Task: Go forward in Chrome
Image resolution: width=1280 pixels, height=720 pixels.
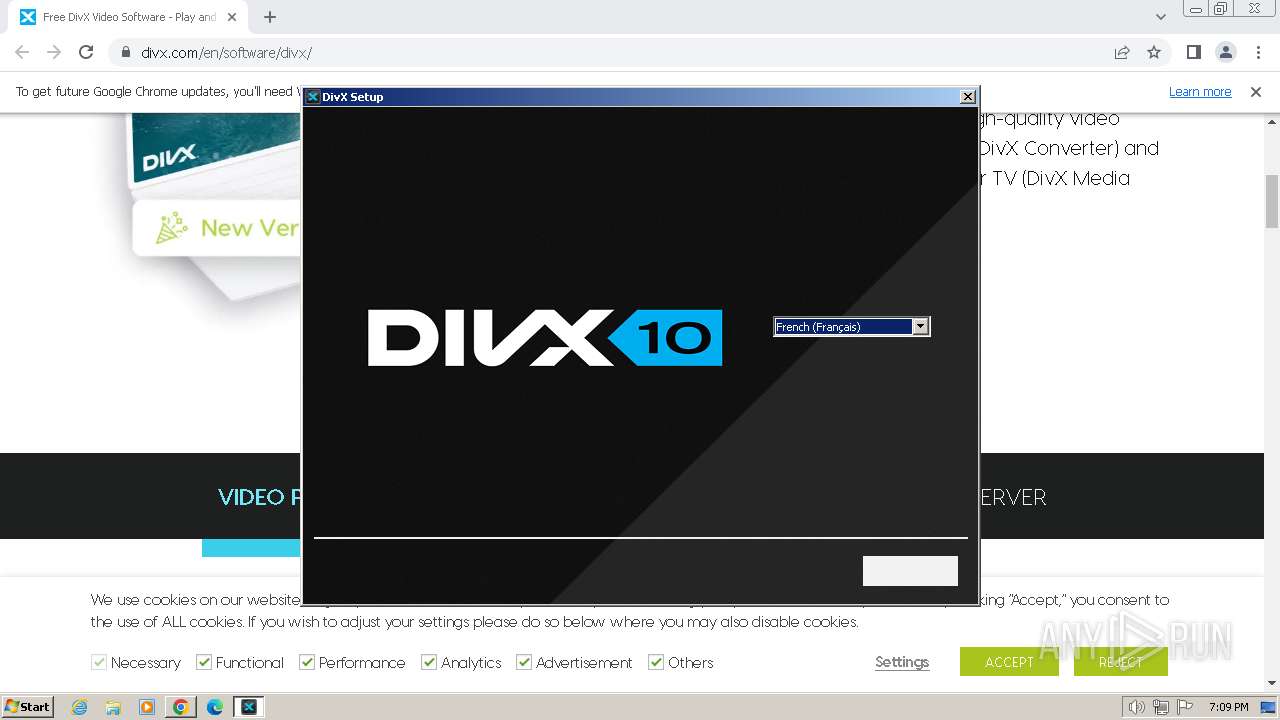Action: click(x=54, y=52)
